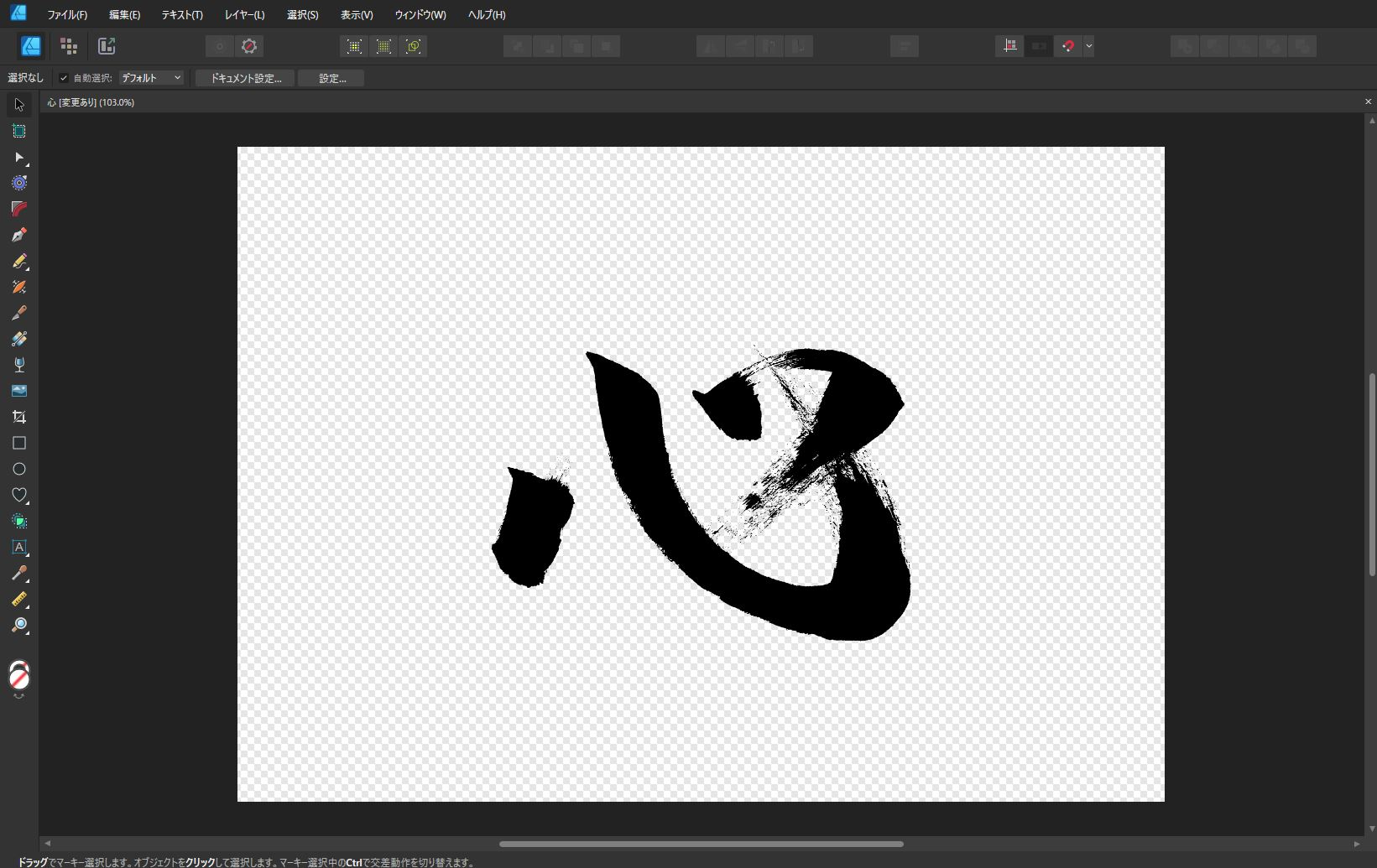Select the Node tool
This screenshot has height=868, width=1377.
tap(19, 157)
